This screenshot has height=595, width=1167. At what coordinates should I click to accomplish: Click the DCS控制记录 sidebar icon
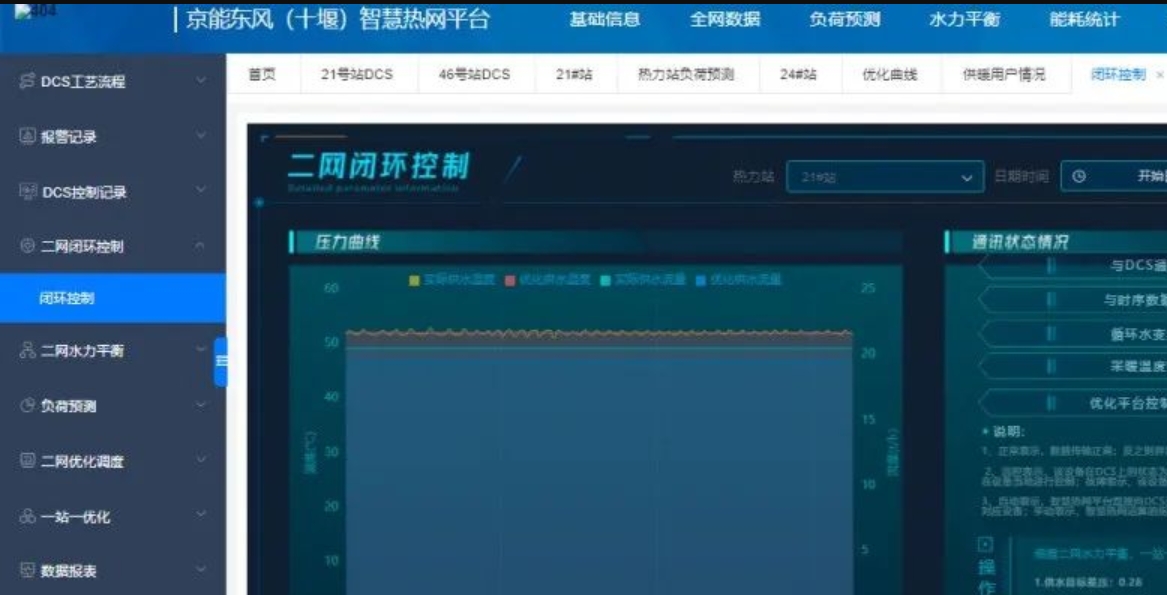(28, 192)
